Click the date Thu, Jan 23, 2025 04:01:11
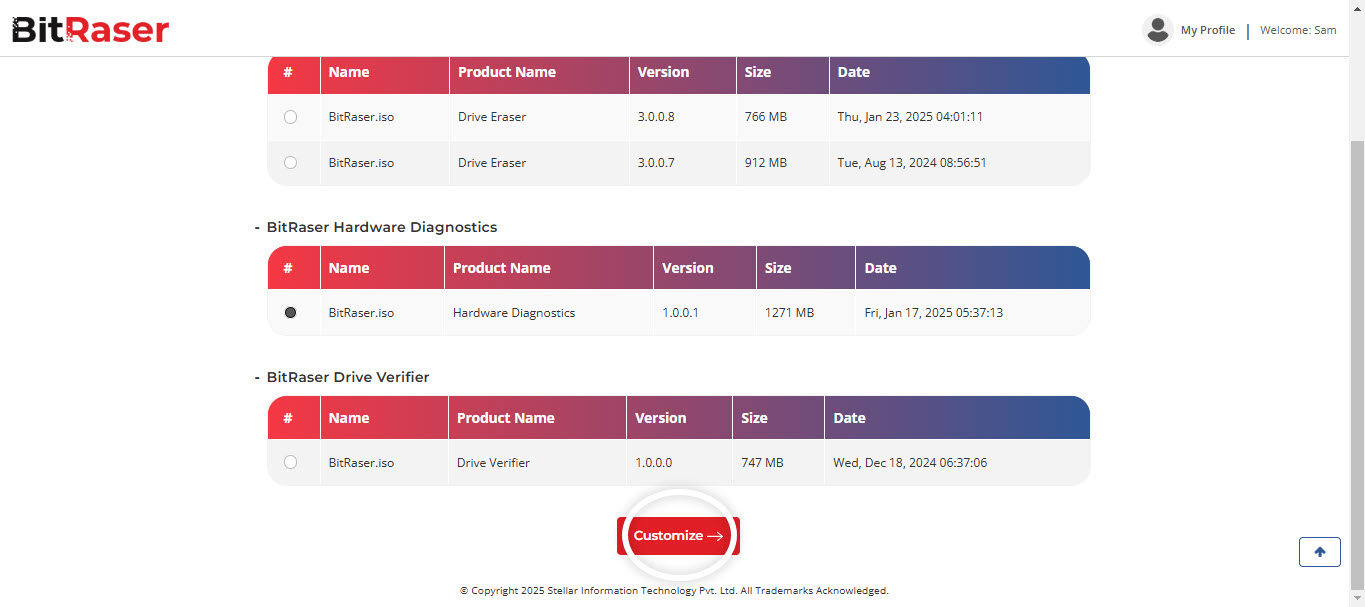 [910, 117]
